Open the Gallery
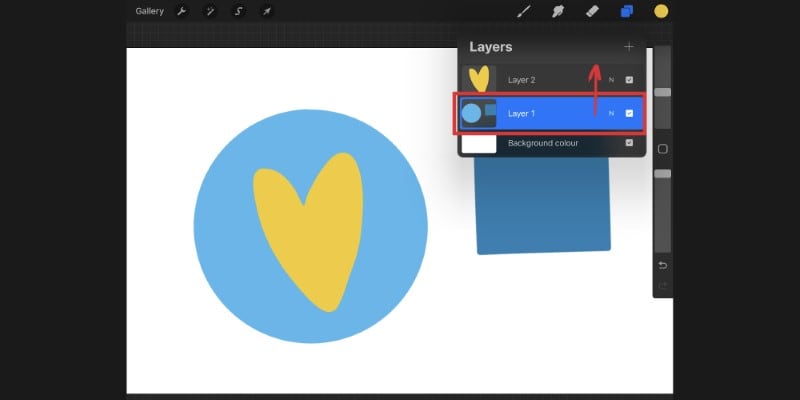This screenshot has width=800, height=400. pos(149,11)
